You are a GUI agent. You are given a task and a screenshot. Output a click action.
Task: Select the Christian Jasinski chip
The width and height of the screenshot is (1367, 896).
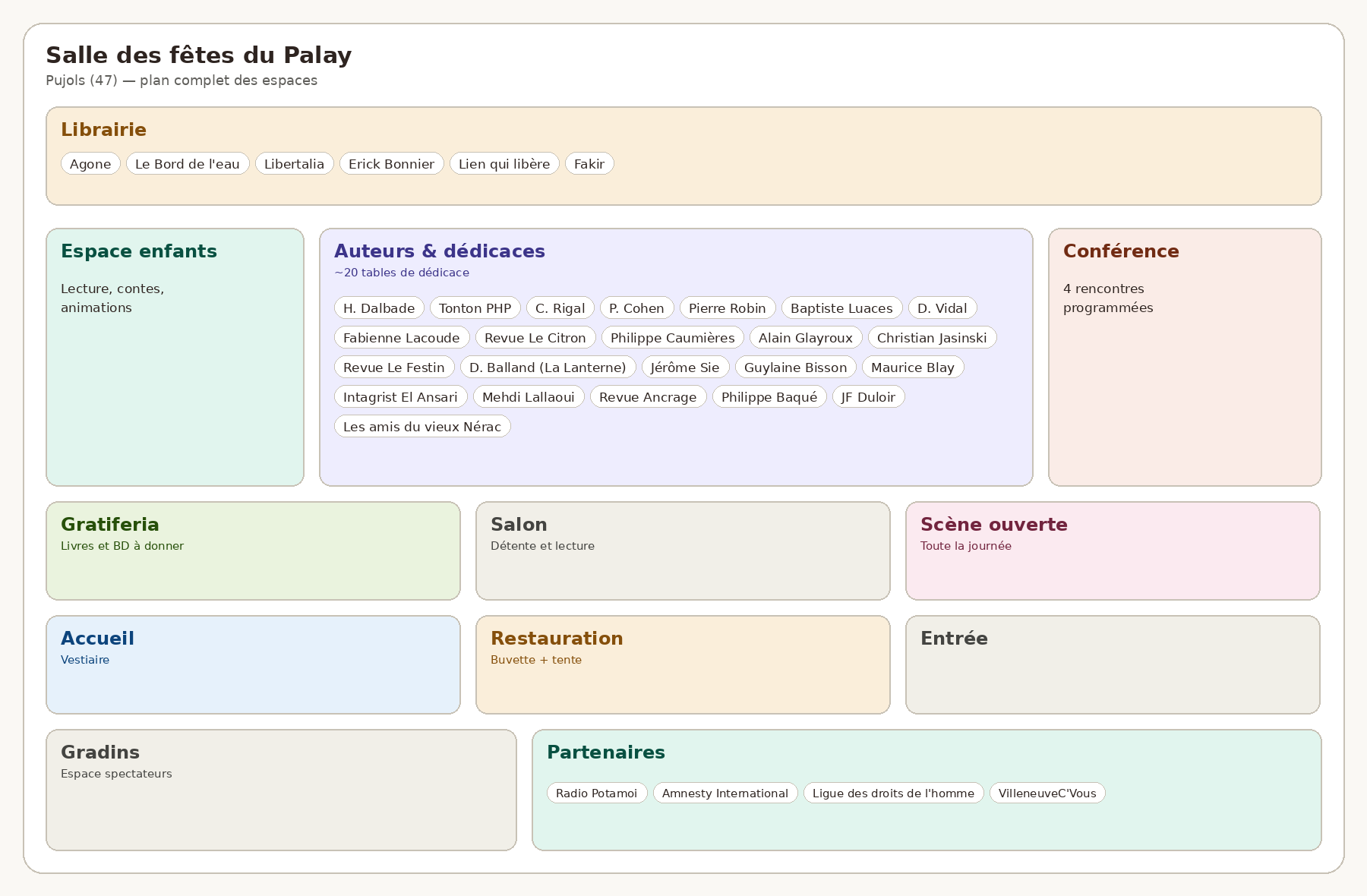(933, 338)
